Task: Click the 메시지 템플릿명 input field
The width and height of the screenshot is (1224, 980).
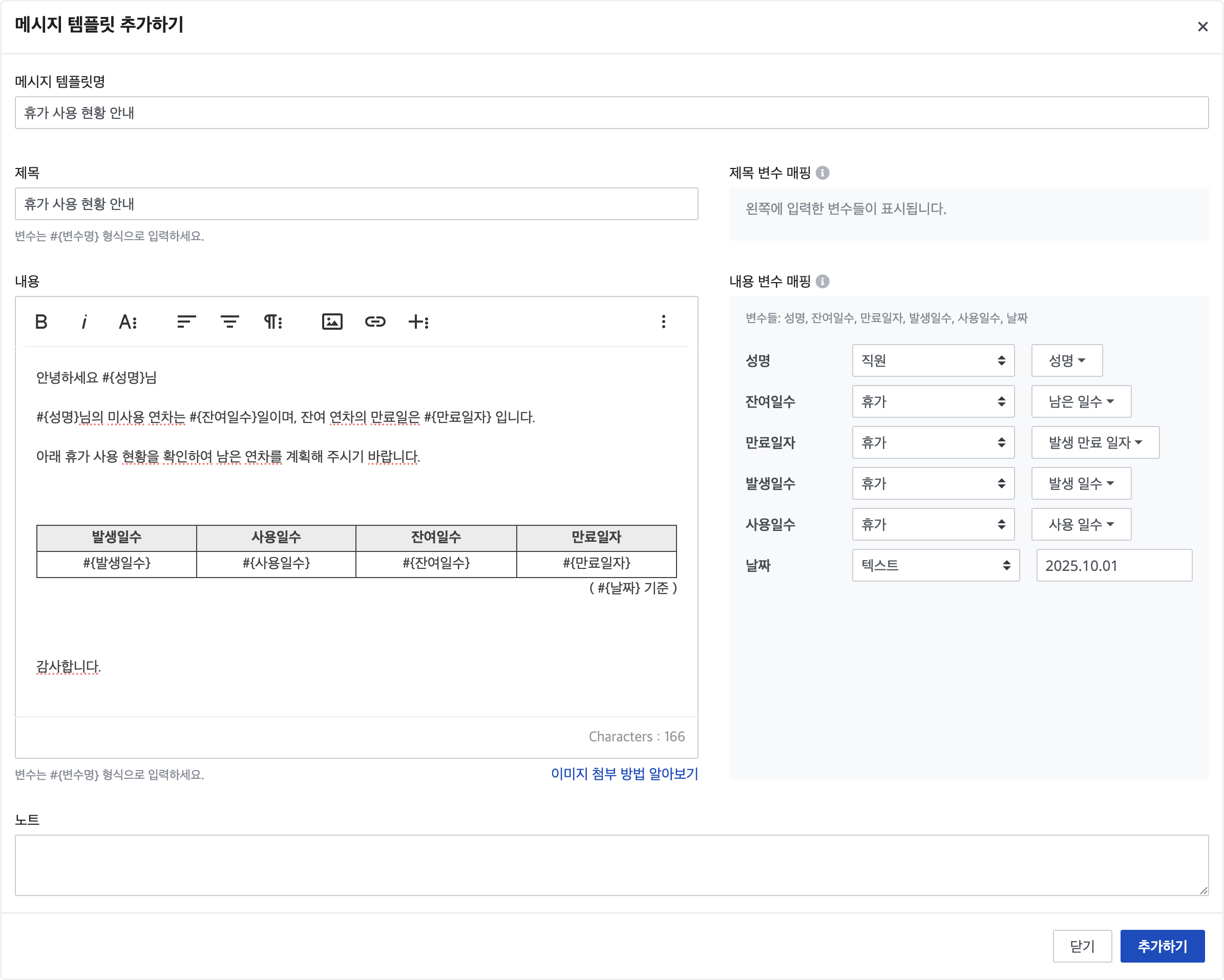Action: [611, 113]
